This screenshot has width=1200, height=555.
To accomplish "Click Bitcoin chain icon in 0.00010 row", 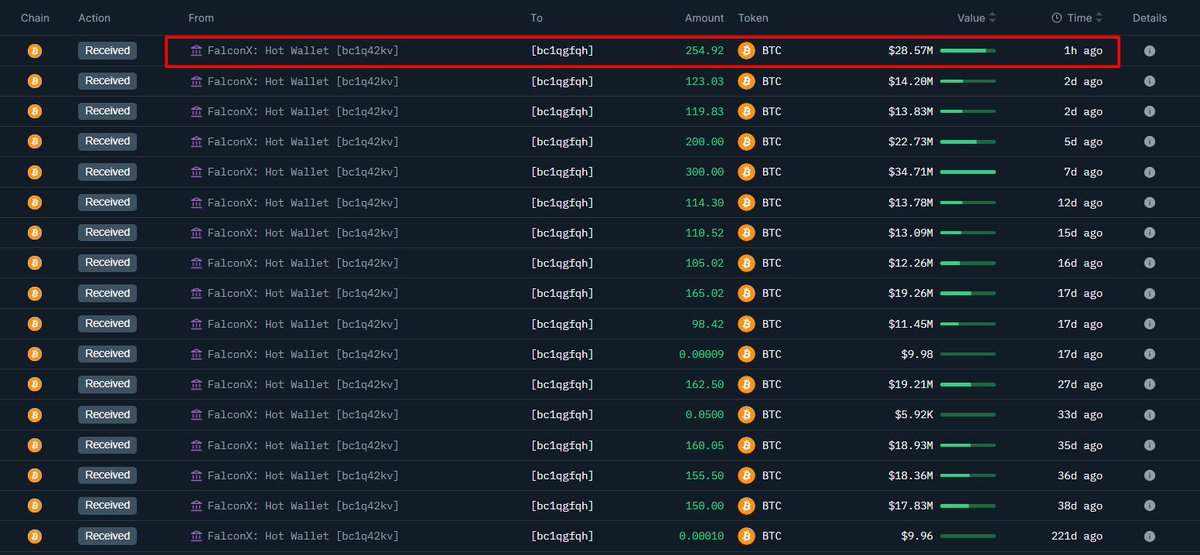I will [34, 536].
